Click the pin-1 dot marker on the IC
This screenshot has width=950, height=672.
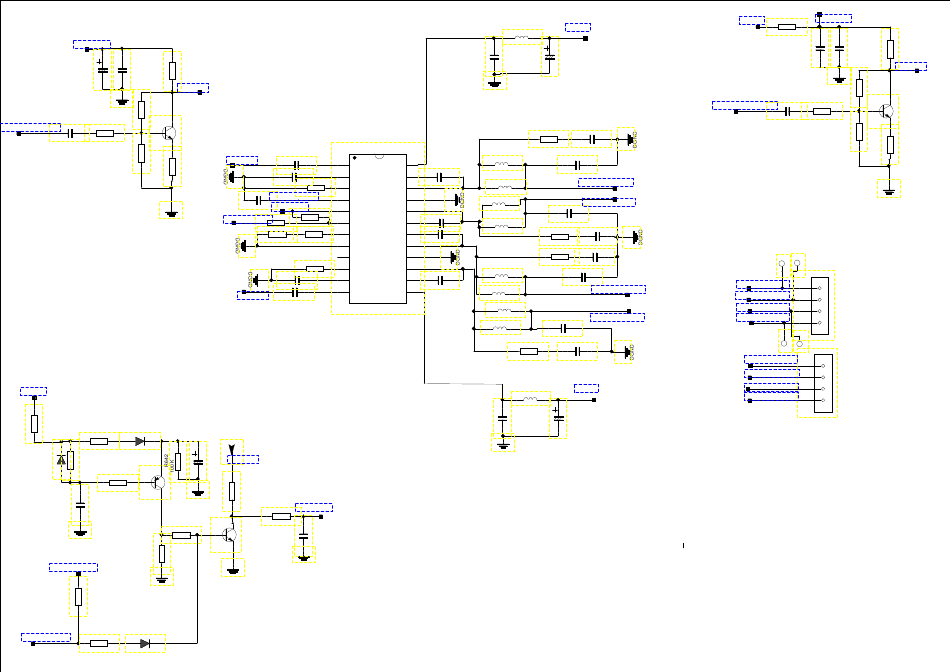point(354,158)
